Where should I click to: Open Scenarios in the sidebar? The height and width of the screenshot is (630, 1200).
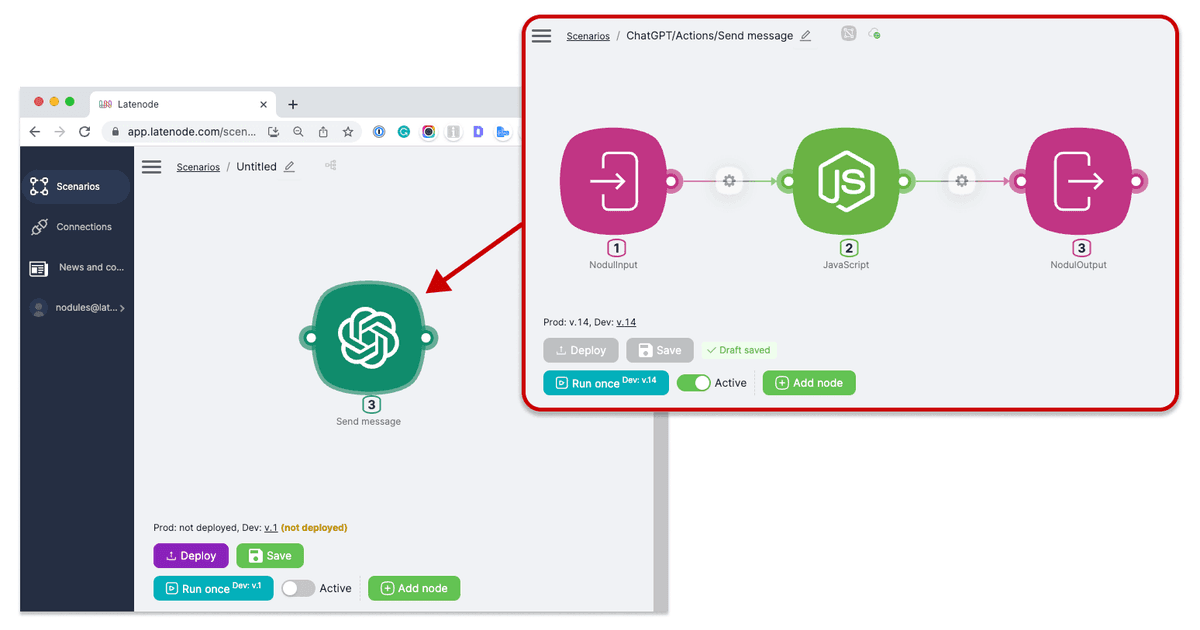pos(77,187)
